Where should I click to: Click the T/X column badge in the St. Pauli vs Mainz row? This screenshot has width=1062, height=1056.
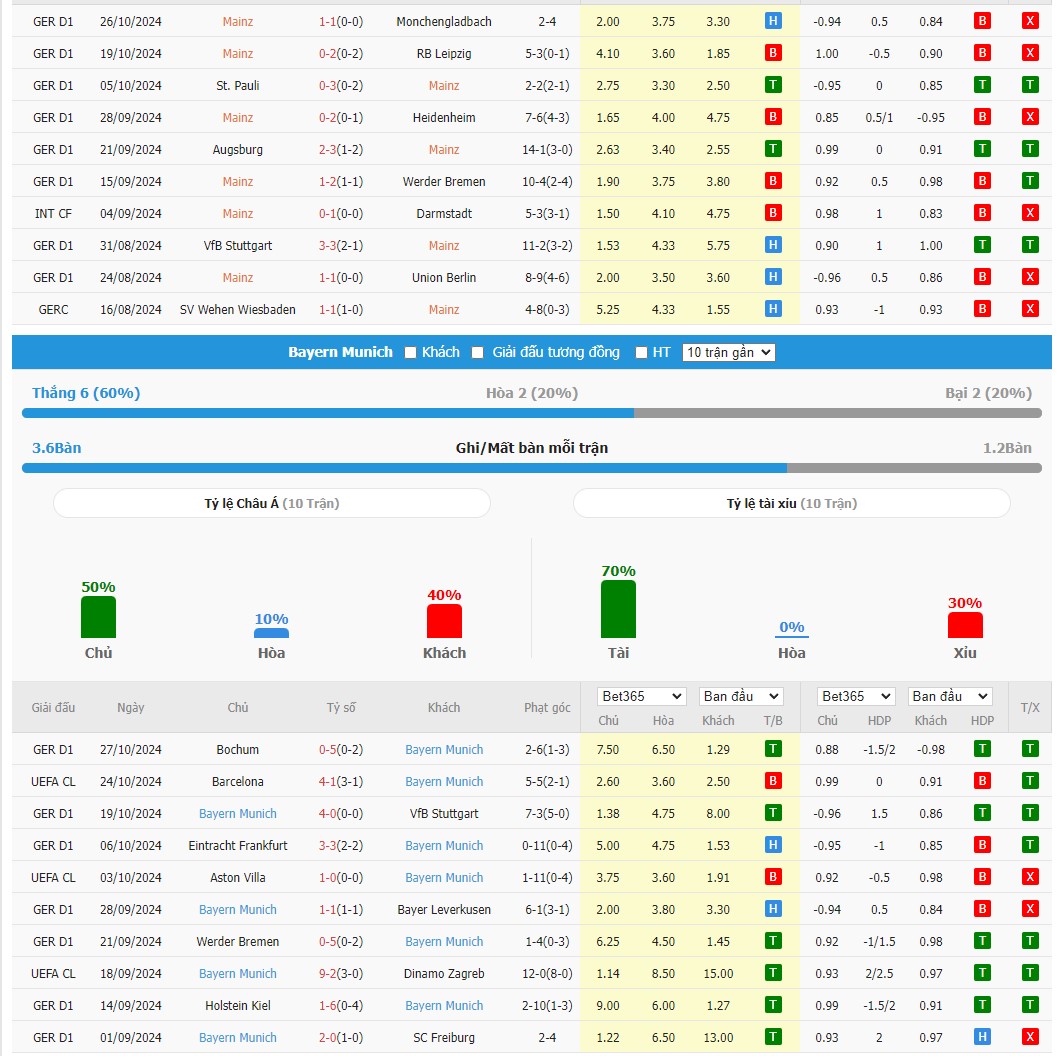[1029, 85]
